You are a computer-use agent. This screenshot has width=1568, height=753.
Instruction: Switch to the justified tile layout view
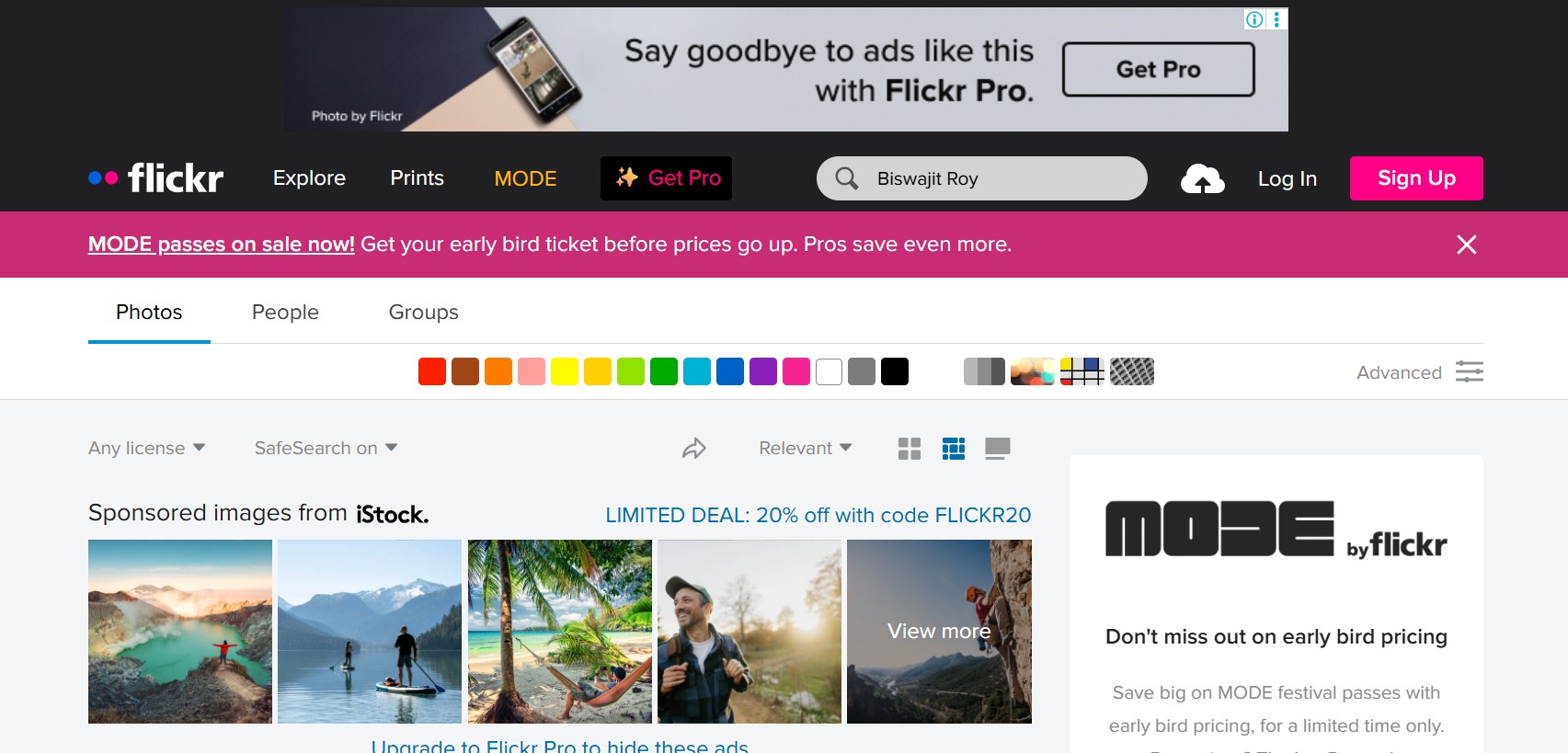[954, 449]
